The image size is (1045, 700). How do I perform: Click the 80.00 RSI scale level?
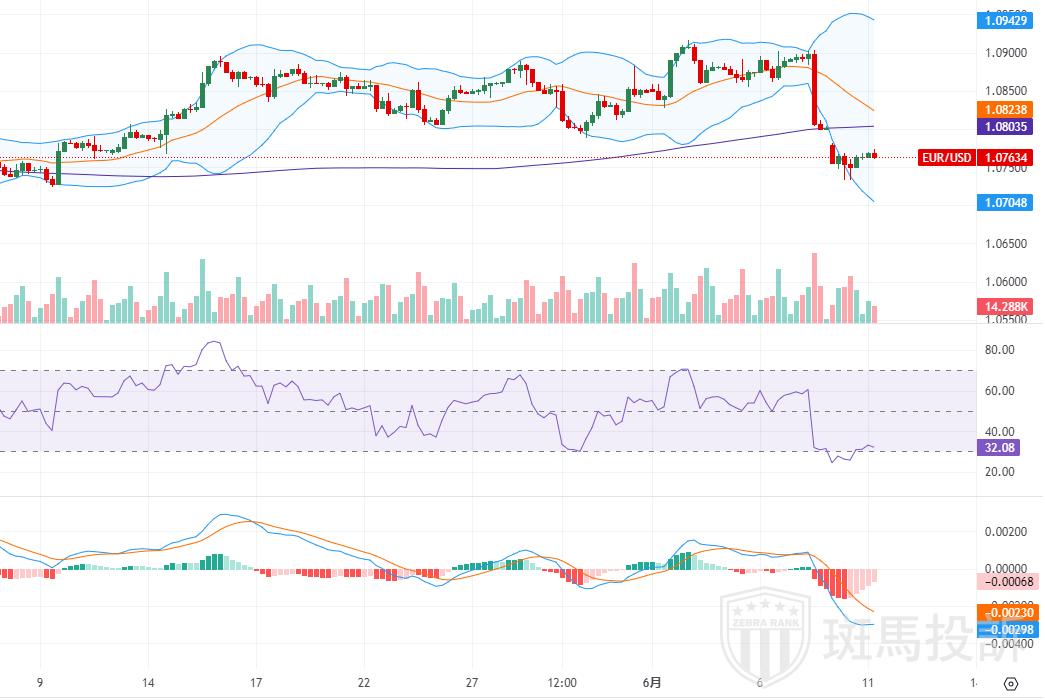(1001, 350)
